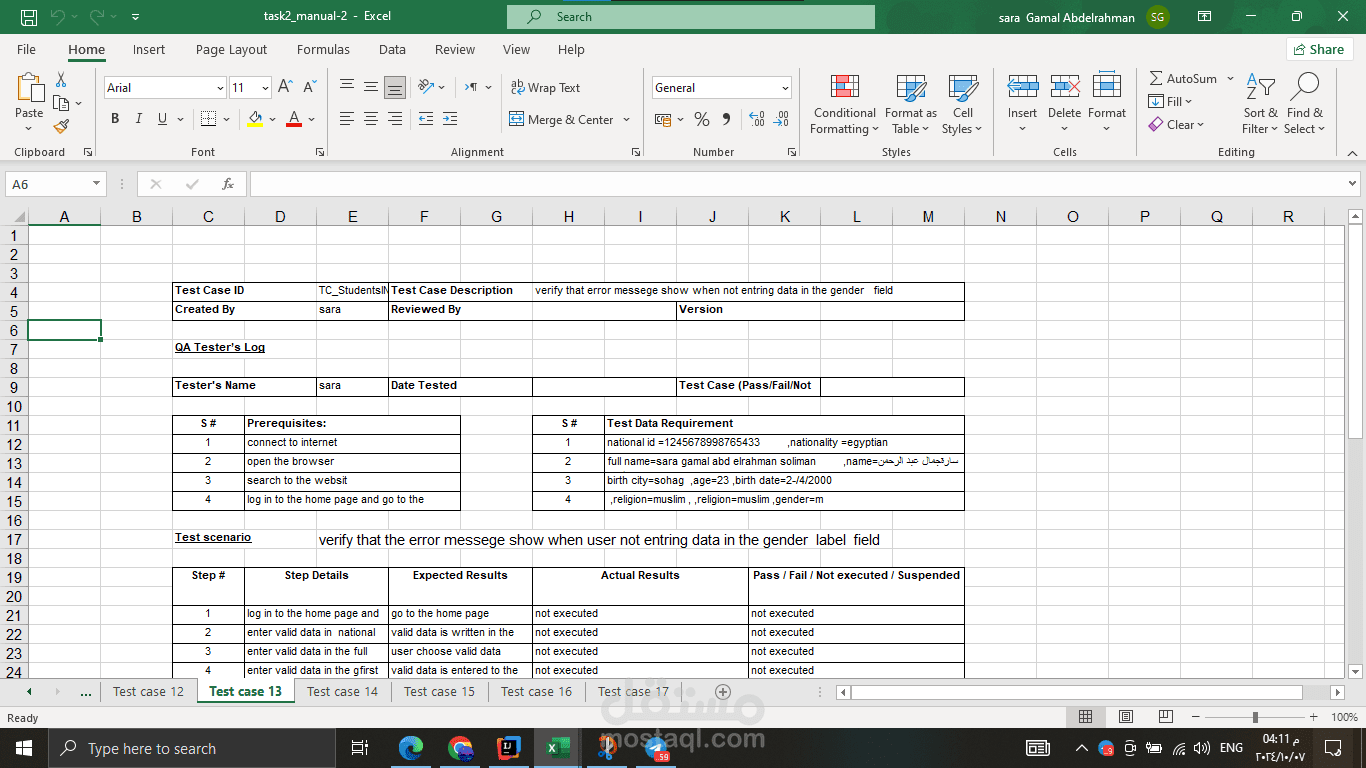Open Sort & Filter

click(1260, 104)
